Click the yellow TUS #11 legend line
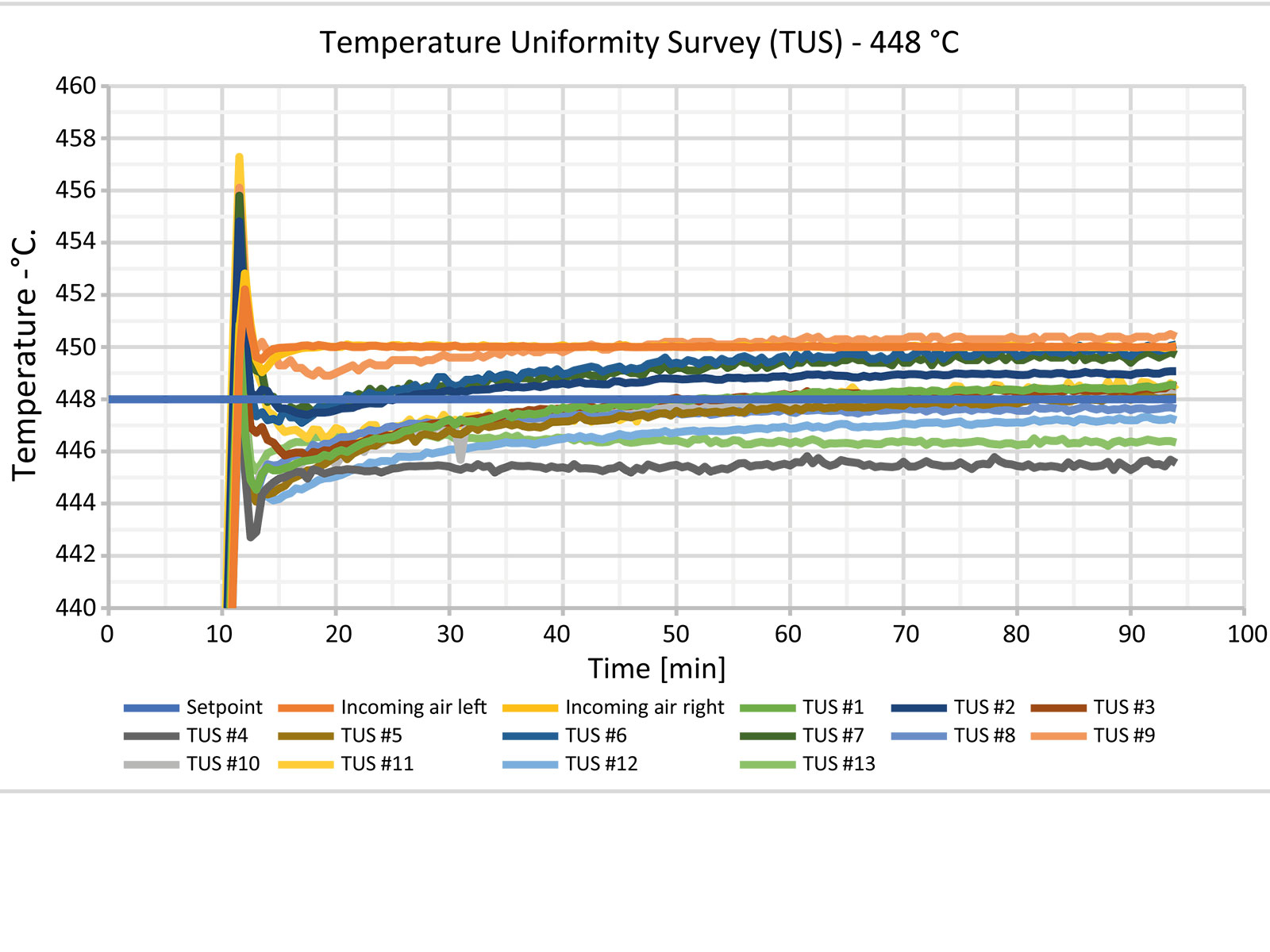1270x952 pixels. pos(306,765)
